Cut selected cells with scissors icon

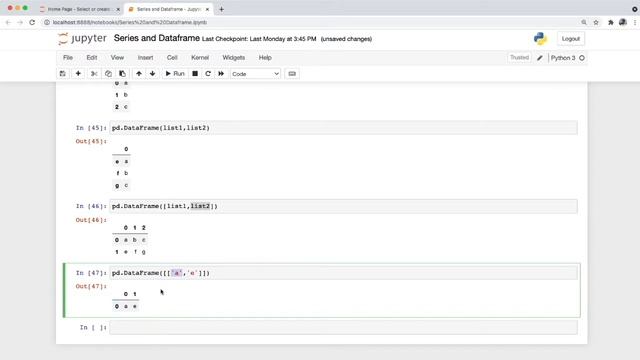pyautogui.click(x=94, y=74)
